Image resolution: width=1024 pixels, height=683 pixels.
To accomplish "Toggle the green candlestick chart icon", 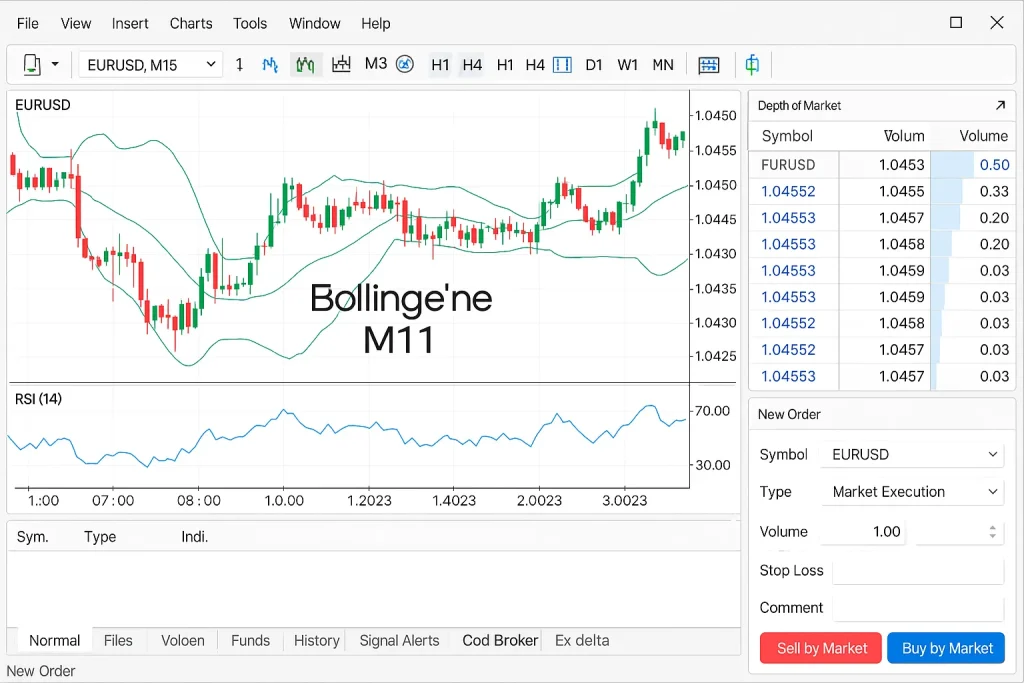I will 305,65.
